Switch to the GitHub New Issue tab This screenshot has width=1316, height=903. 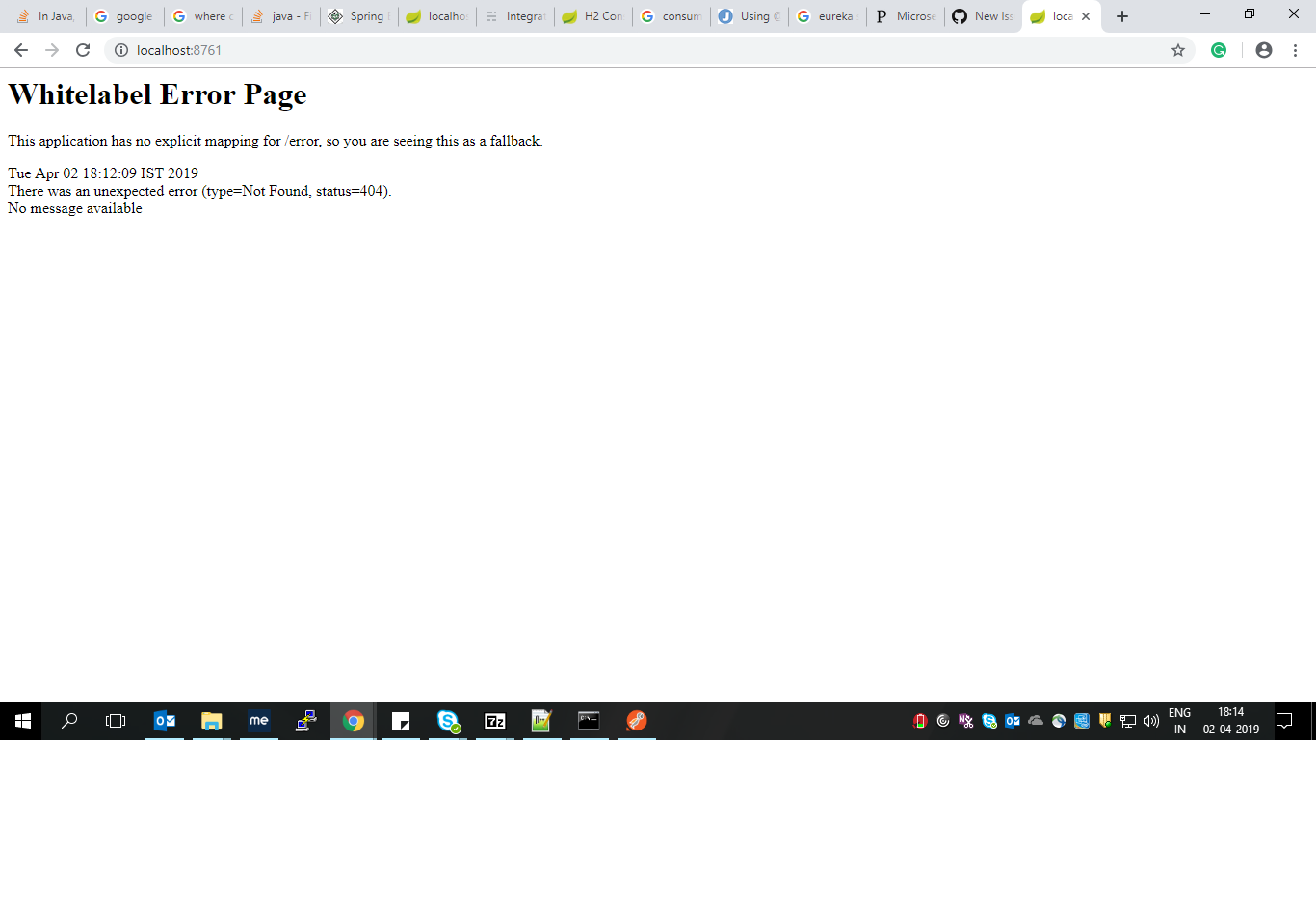pos(983,16)
